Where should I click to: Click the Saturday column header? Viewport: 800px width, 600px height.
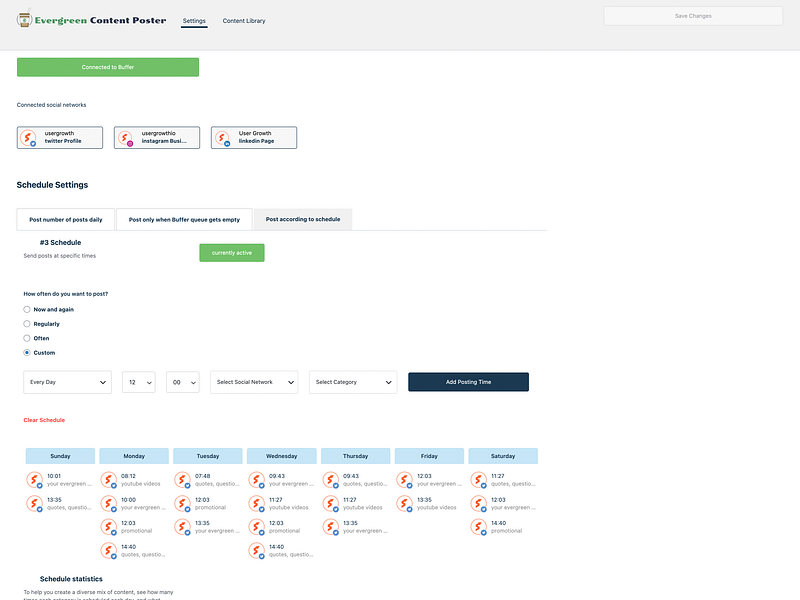point(503,456)
